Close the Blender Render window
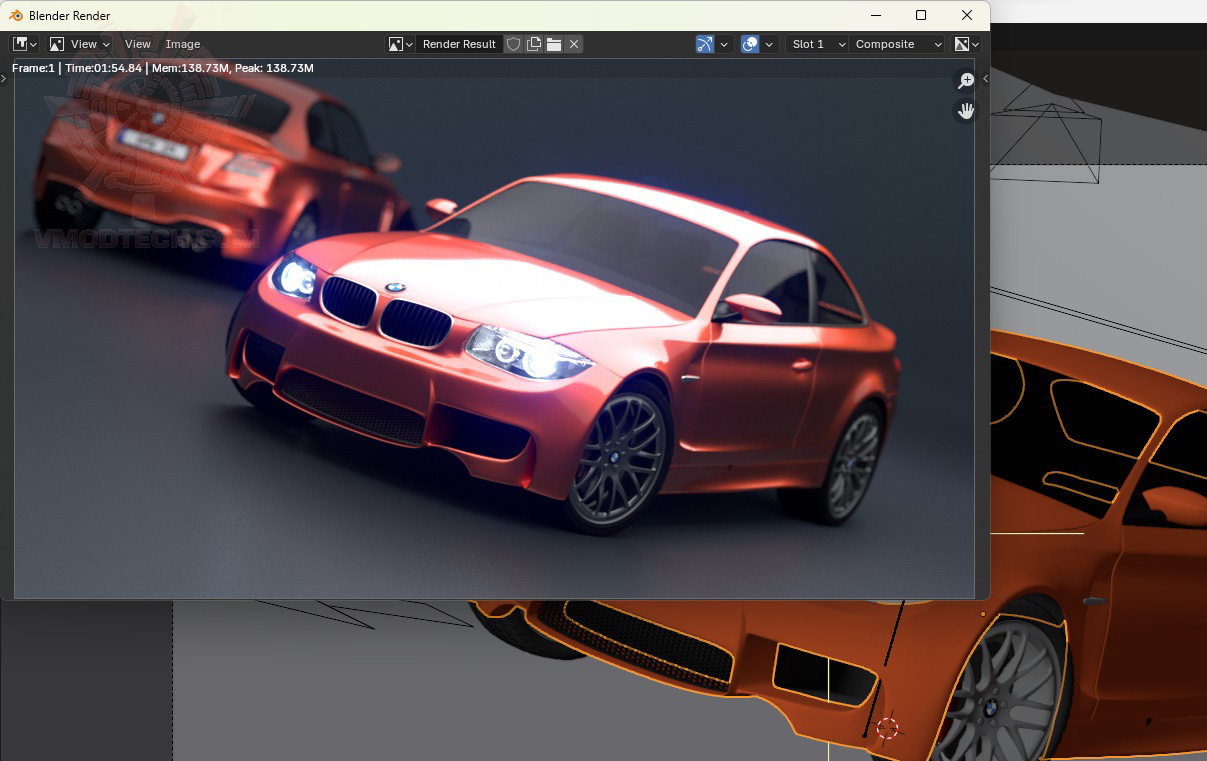The width and height of the screenshot is (1207, 761). [x=966, y=15]
